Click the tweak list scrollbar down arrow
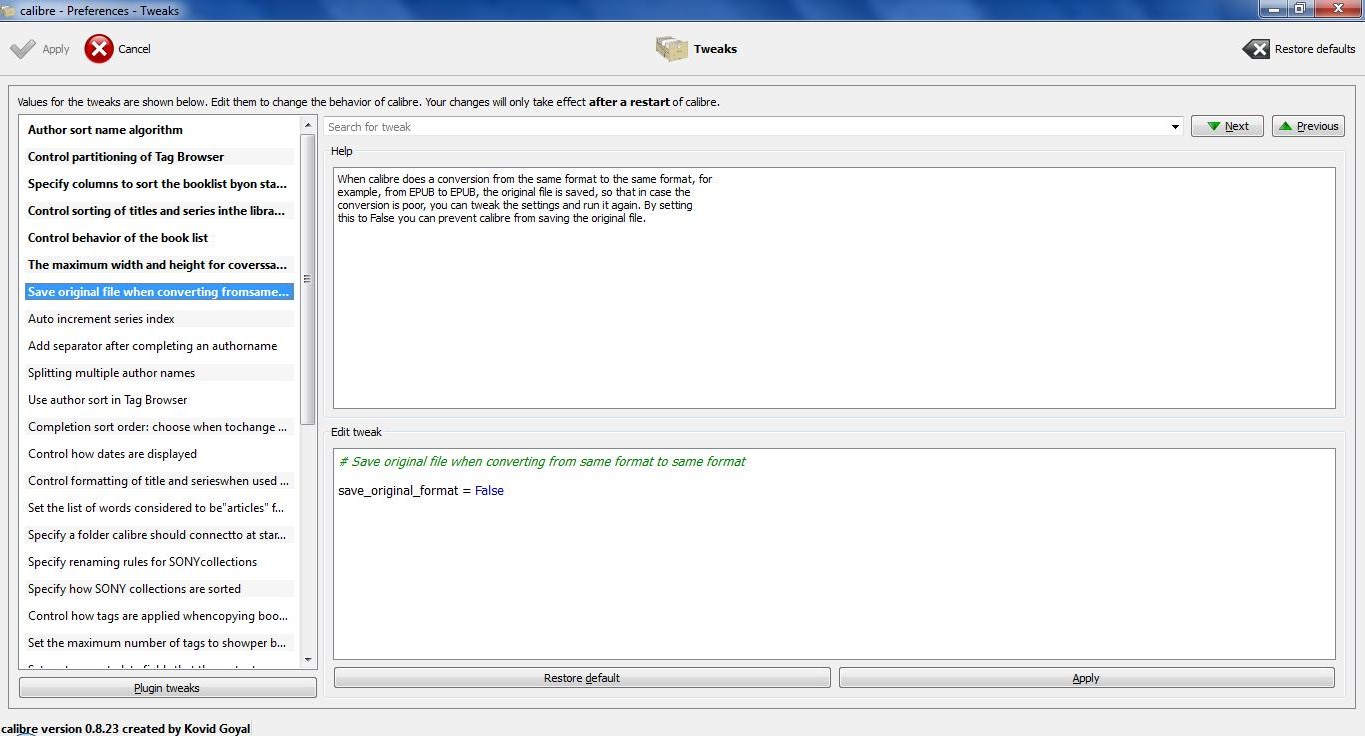 click(308, 660)
